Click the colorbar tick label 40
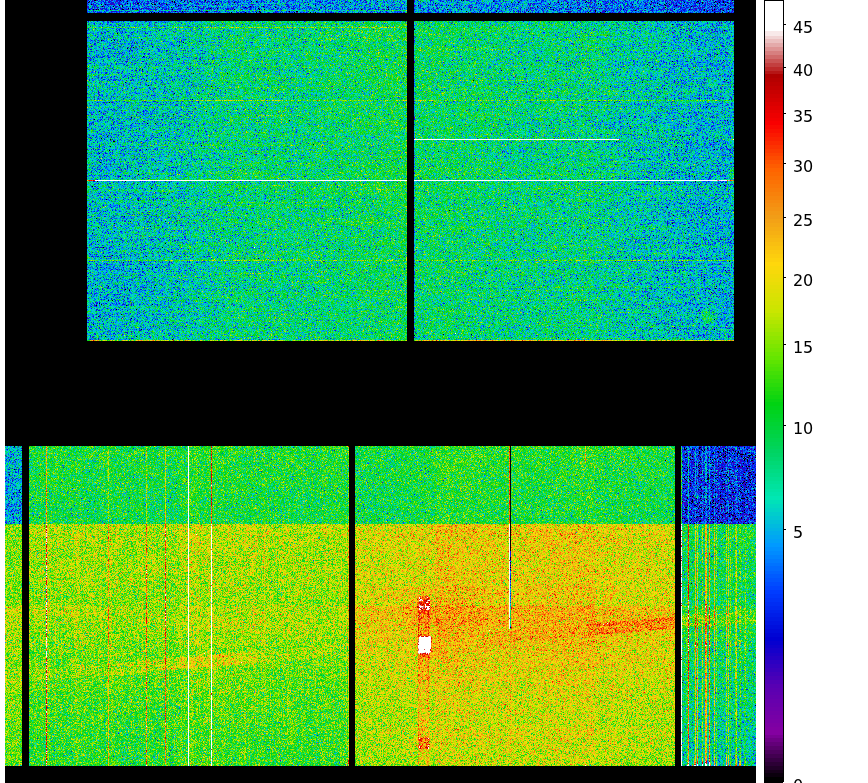This screenshot has width=868, height=783. [x=802, y=71]
